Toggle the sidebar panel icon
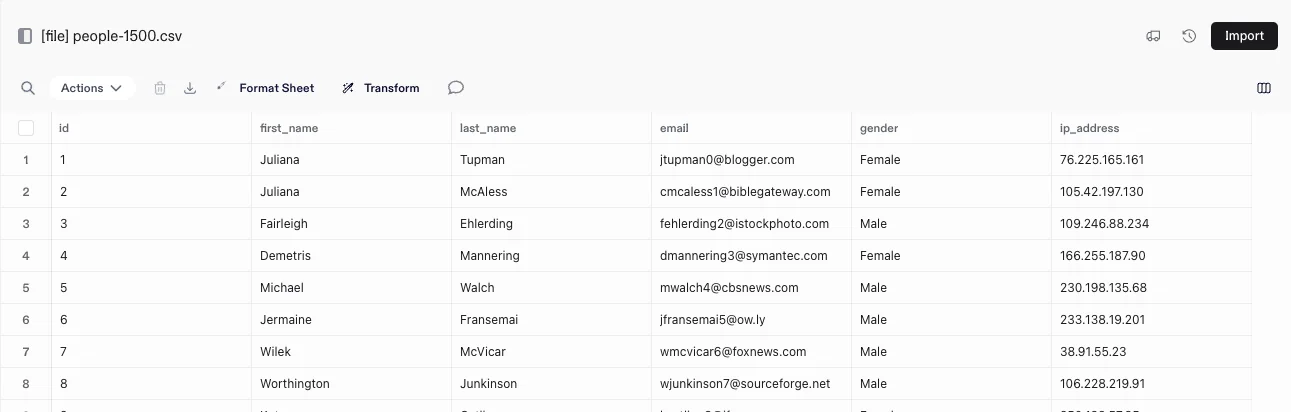Screen dimensions: 1291x412 coord(25,36)
